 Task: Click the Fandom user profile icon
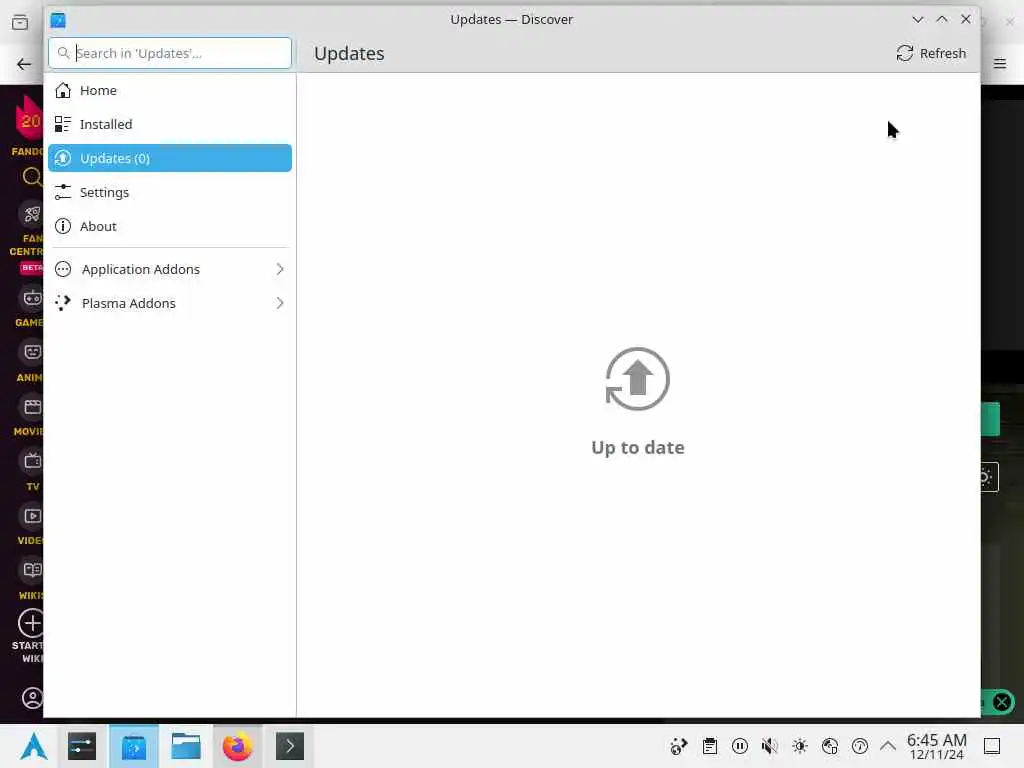(x=31, y=697)
